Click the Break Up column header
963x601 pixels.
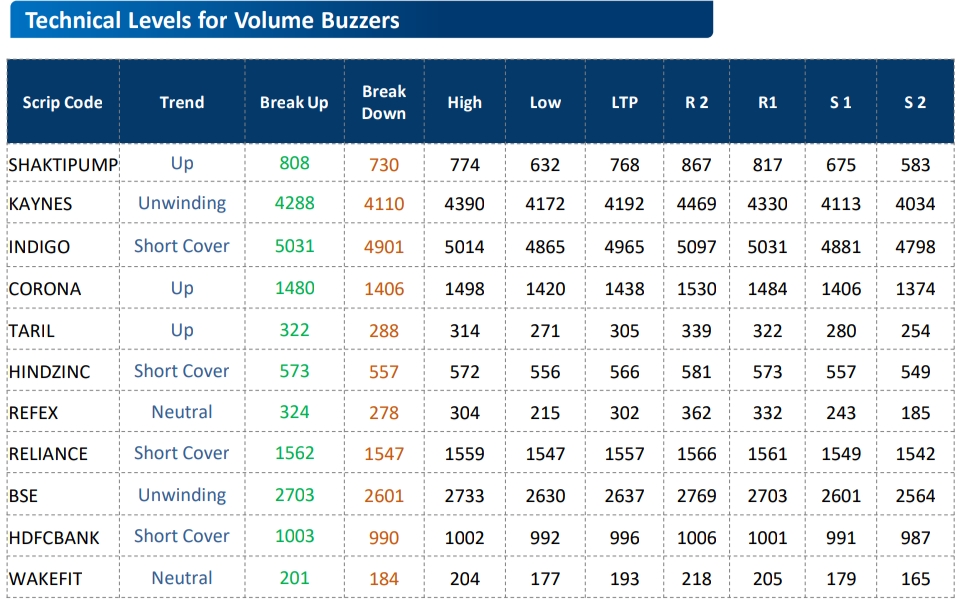(294, 102)
